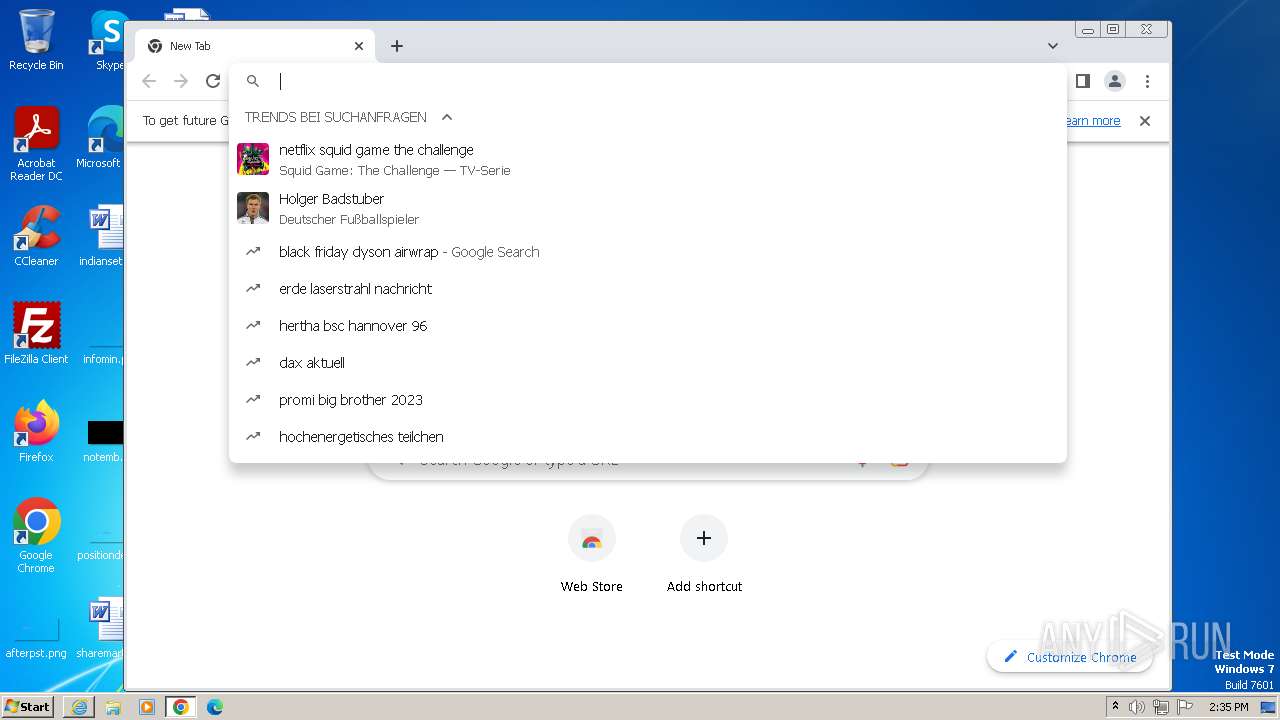
Task: Click the Chrome back arrow
Action: (x=149, y=81)
